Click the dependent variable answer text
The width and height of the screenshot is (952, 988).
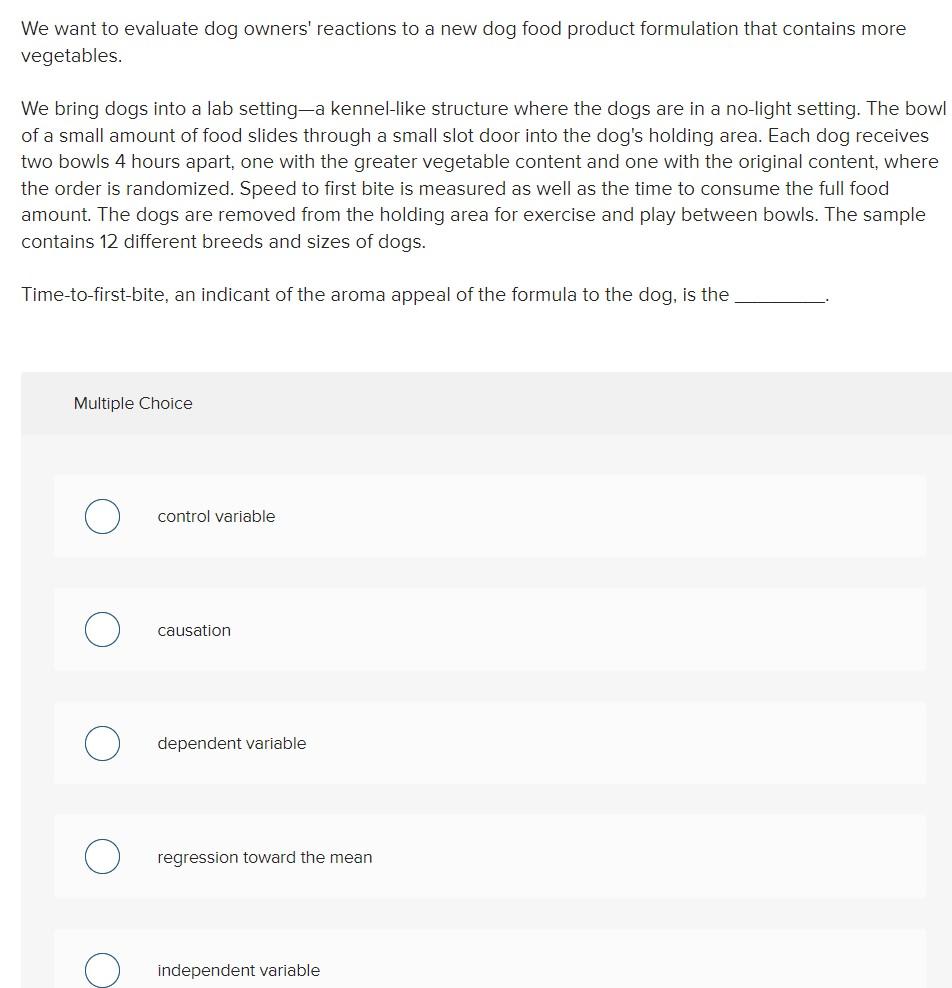(231, 743)
